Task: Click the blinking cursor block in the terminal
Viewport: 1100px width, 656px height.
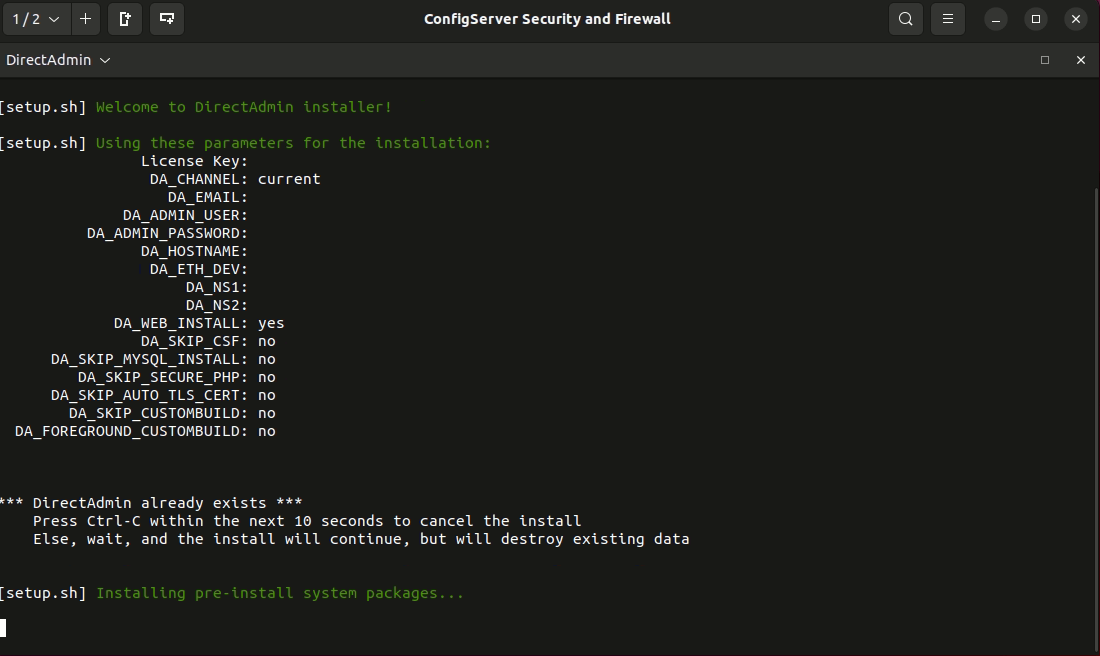Action: point(4,628)
